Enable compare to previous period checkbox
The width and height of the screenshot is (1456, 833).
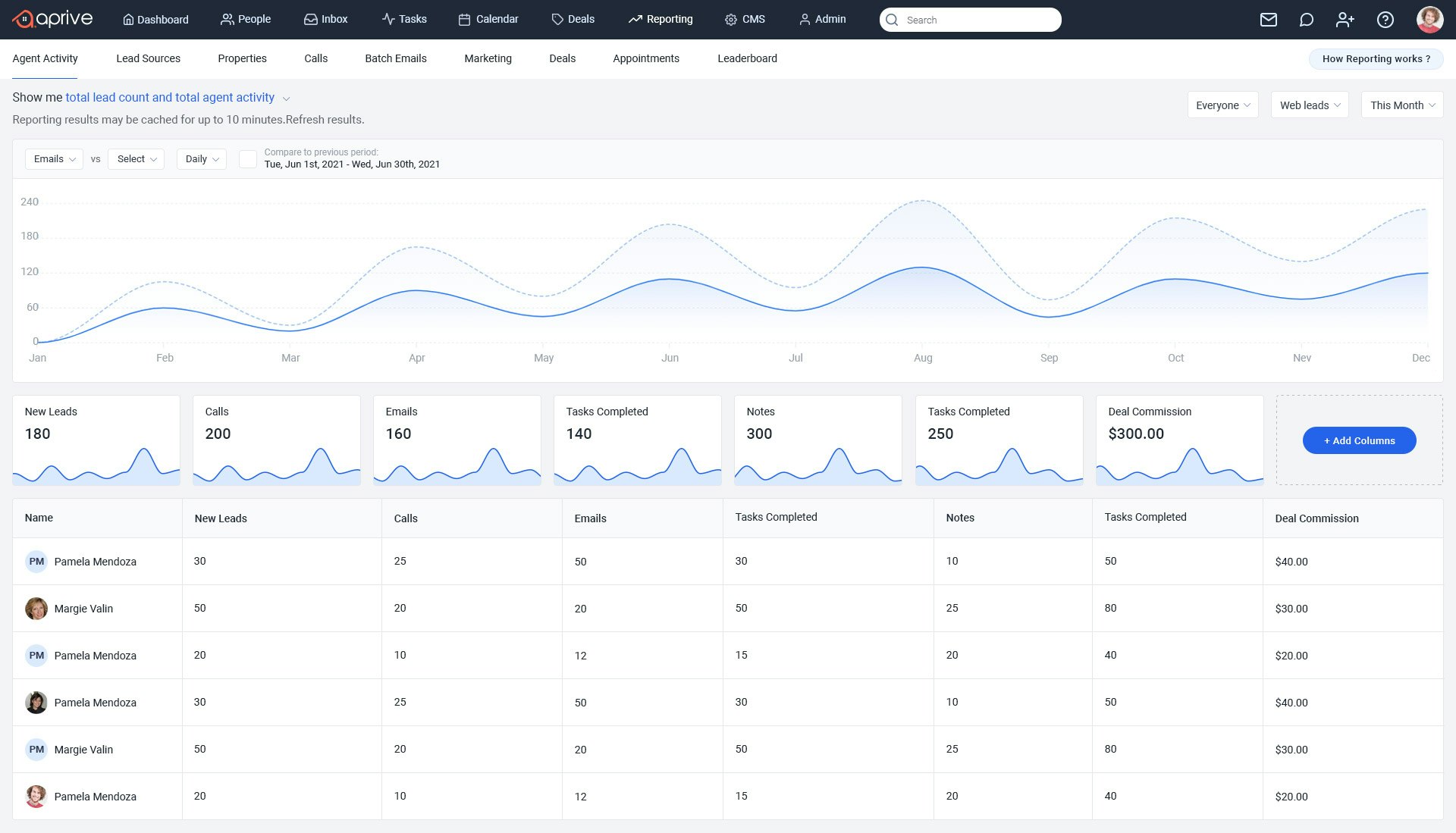coord(248,158)
